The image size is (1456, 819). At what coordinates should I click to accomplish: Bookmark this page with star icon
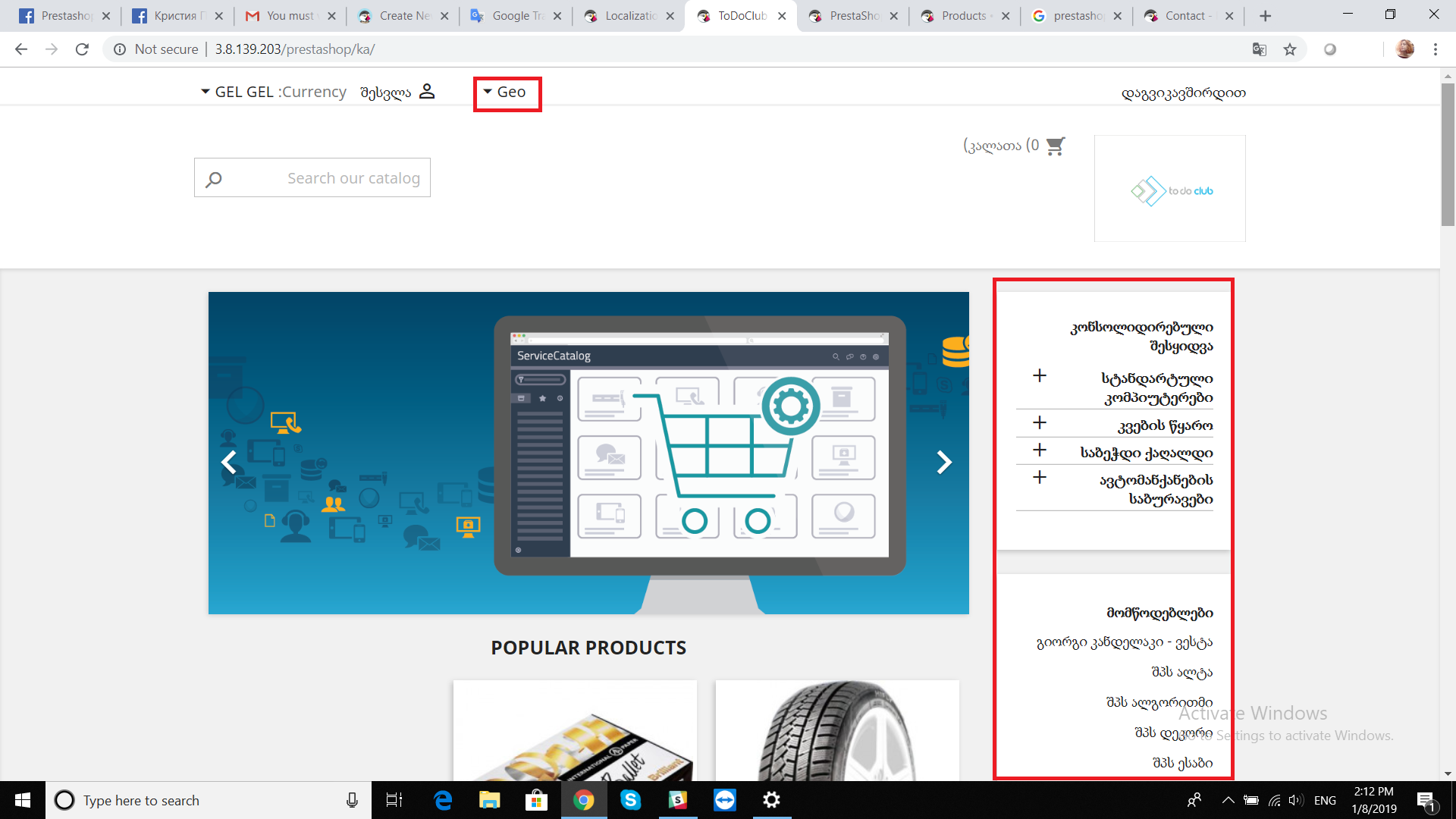[x=1290, y=49]
